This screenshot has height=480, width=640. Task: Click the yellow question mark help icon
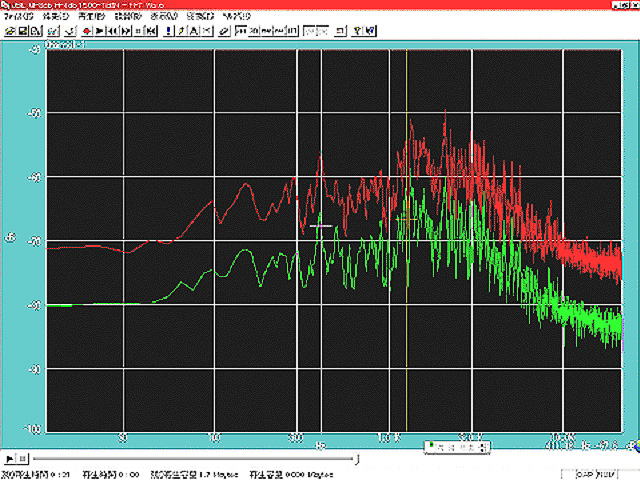point(356,31)
